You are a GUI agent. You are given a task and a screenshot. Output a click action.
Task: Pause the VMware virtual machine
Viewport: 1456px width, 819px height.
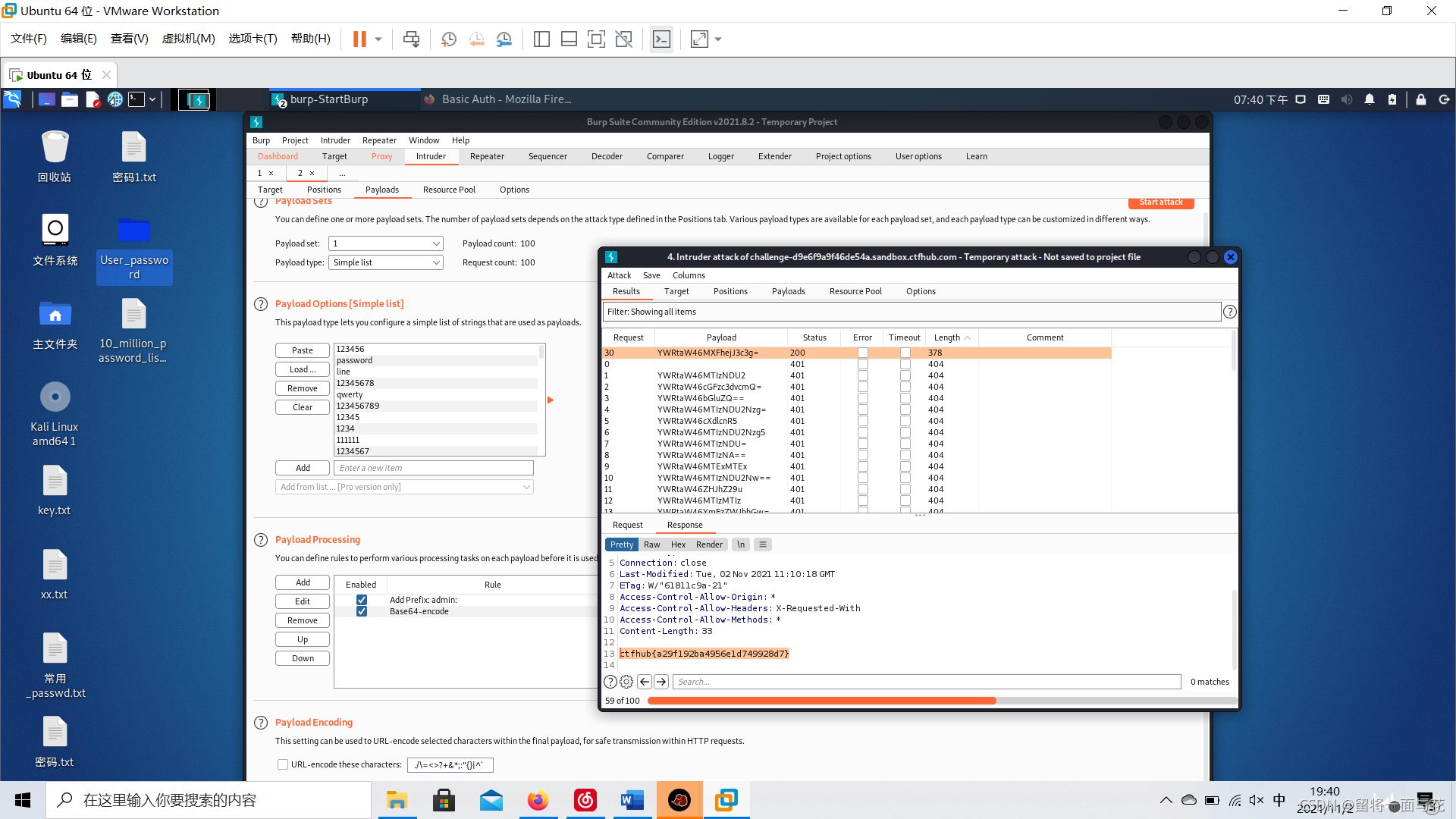click(359, 39)
